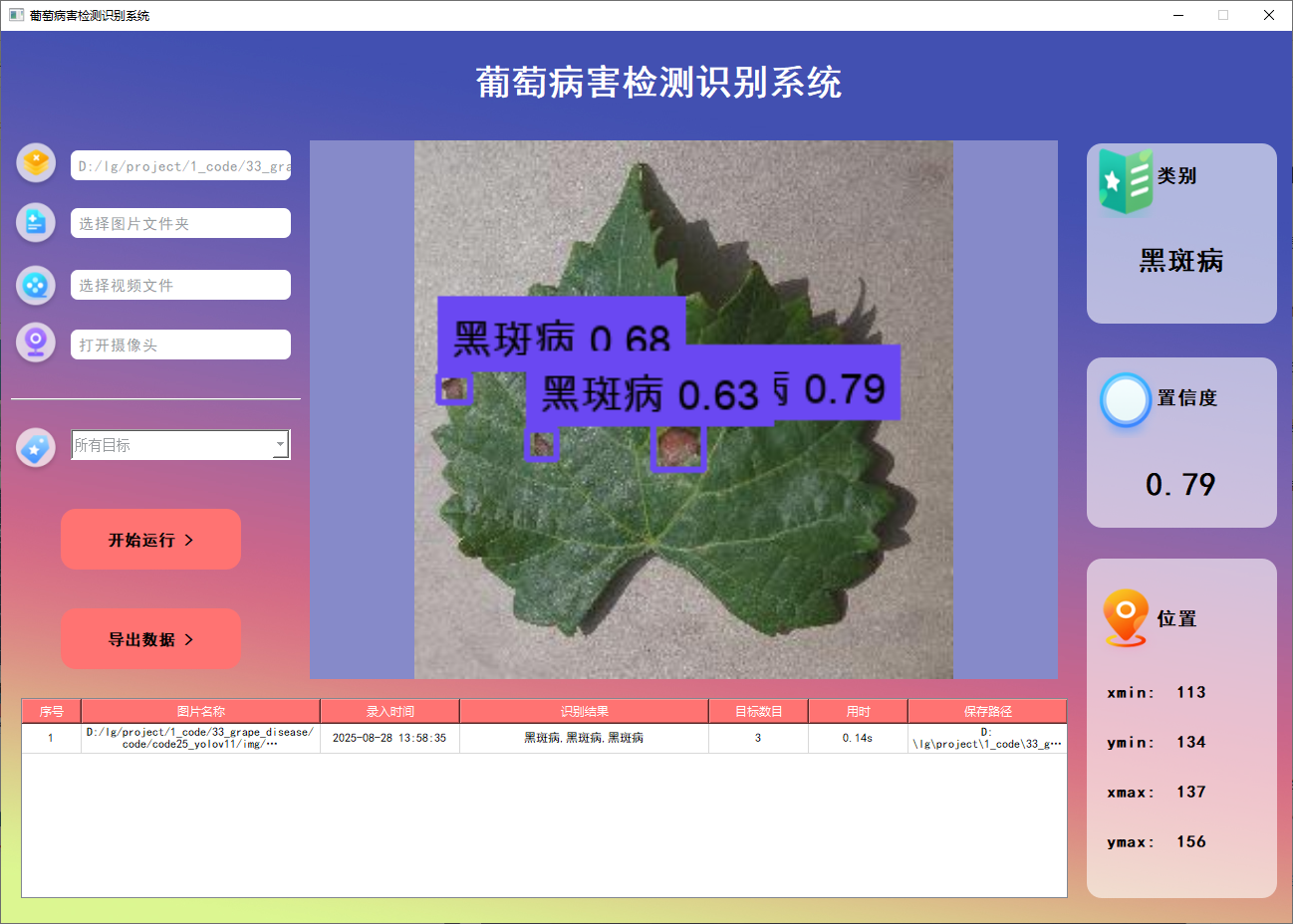Click the timestamp cell 2025-08-28 13:58:35
Screen dimensions: 1293x924
389,738
